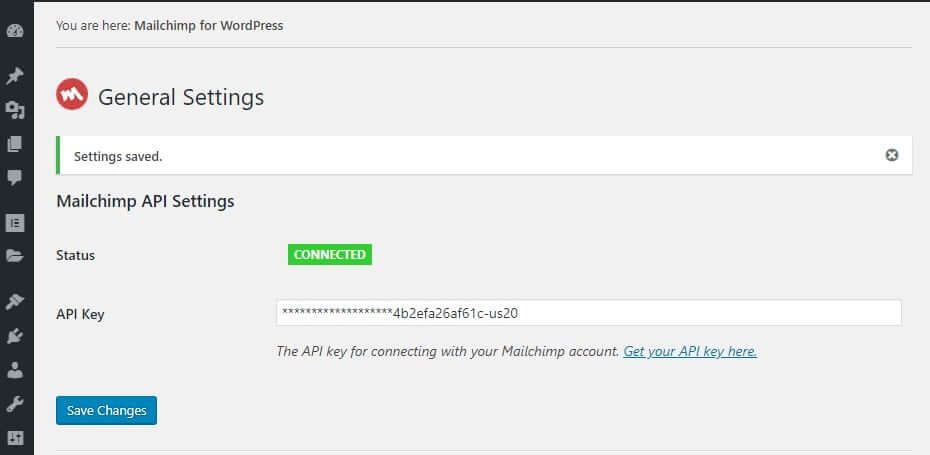Open Settings via the sliders icon

[x=15, y=438]
